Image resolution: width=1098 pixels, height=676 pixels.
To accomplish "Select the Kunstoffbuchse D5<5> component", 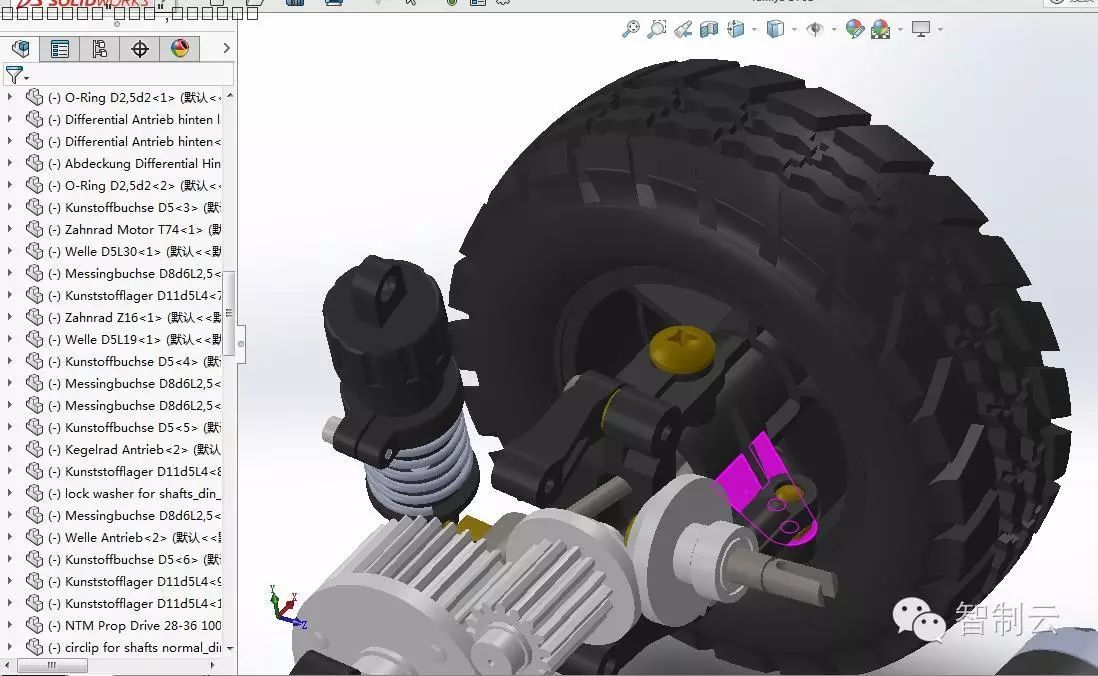I will [132, 427].
